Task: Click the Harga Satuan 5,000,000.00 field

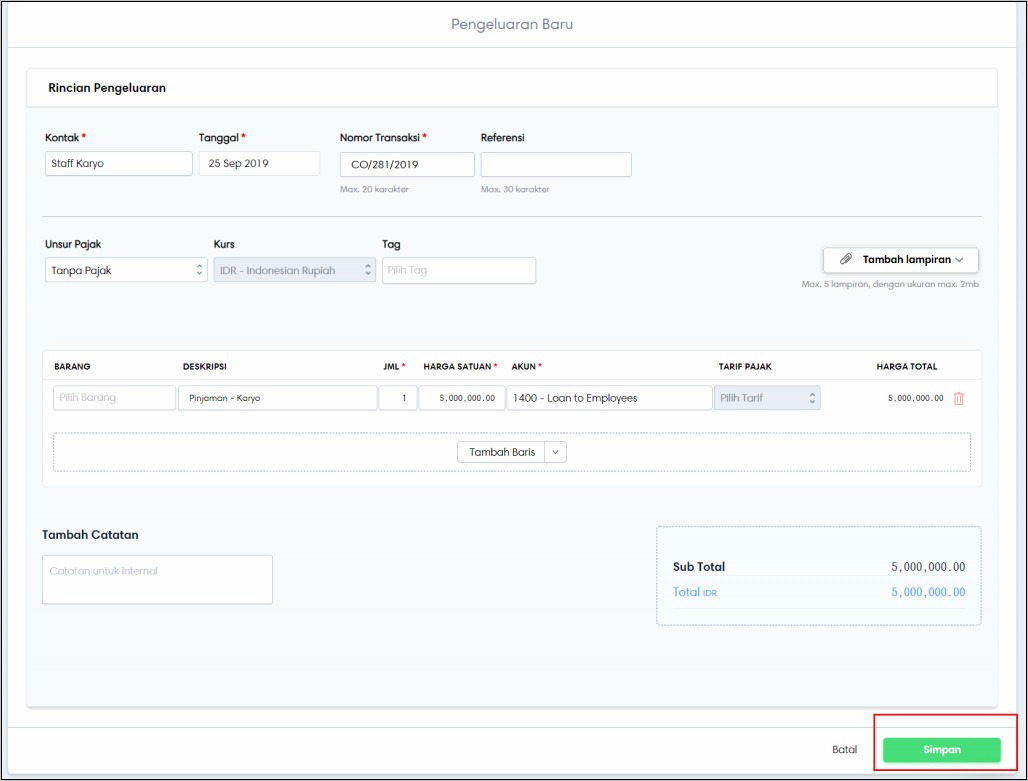Action: pos(462,398)
